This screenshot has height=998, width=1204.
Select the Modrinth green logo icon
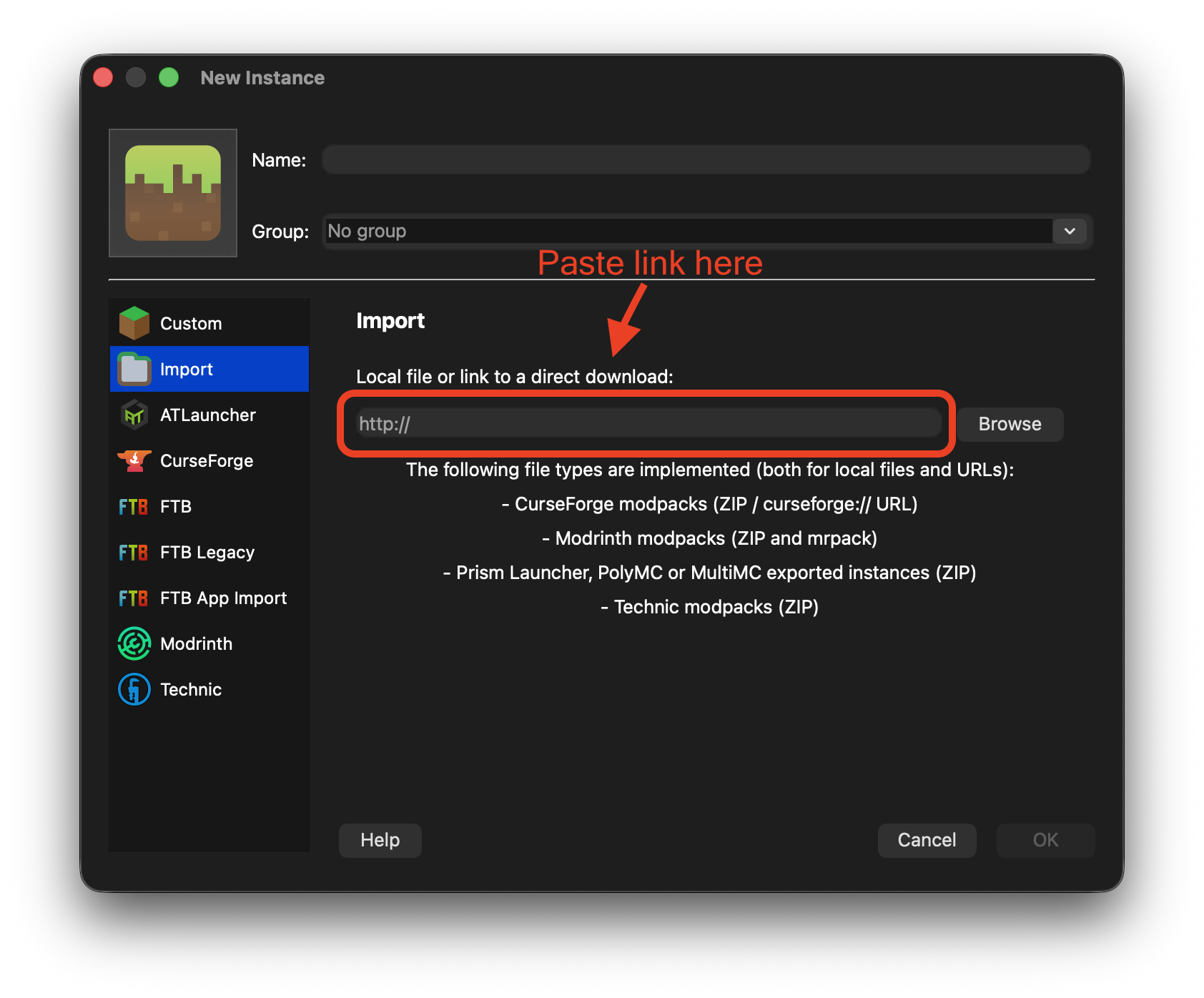pyautogui.click(x=134, y=643)
